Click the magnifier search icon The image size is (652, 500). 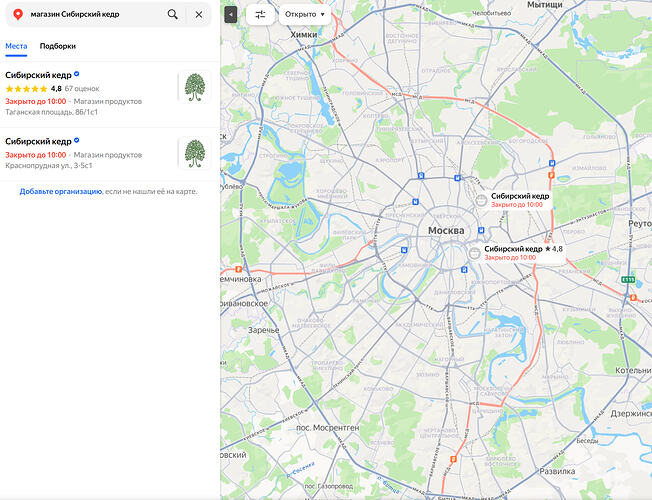(173, 15)
